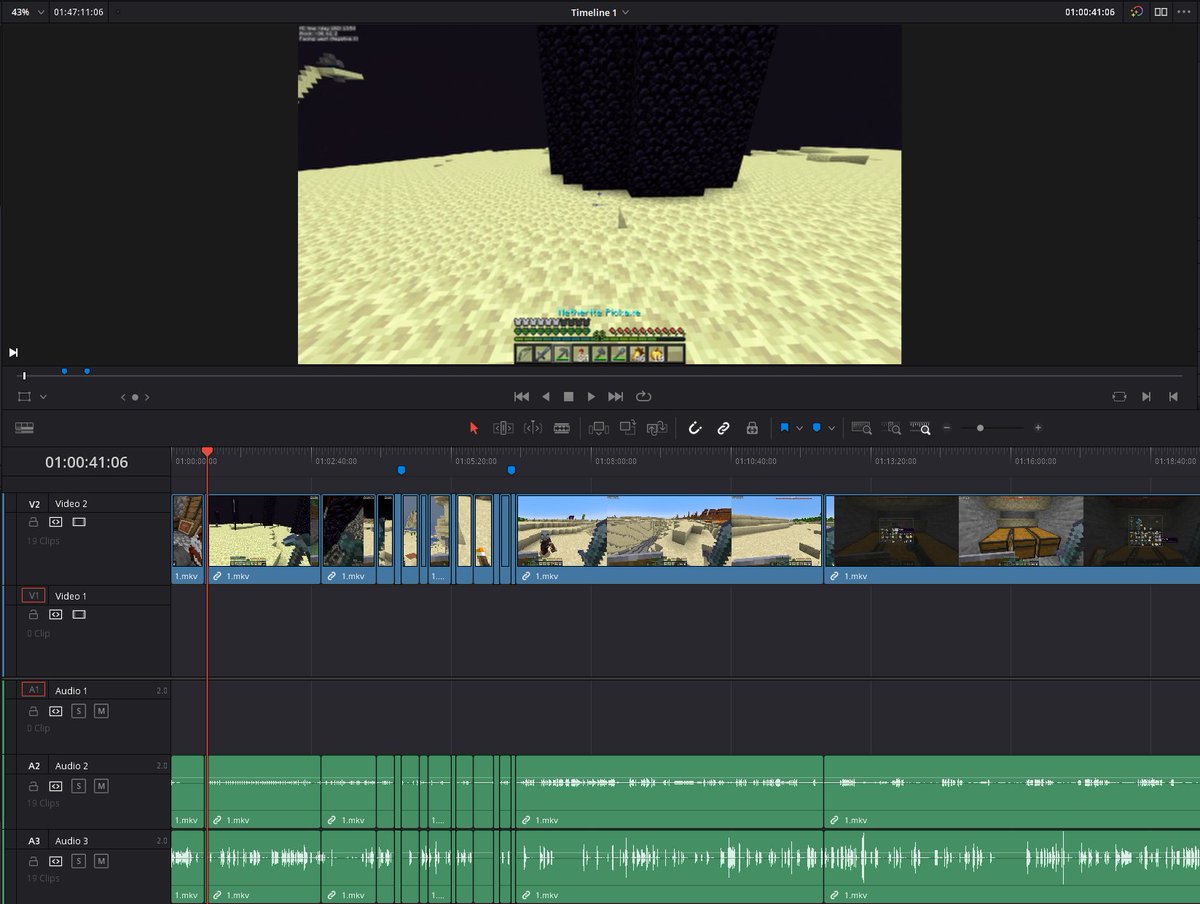The width and height of the screenshot is (1200, 904).
Task: Click the Replace Clip icon
Action: click(x=657, y=427)
